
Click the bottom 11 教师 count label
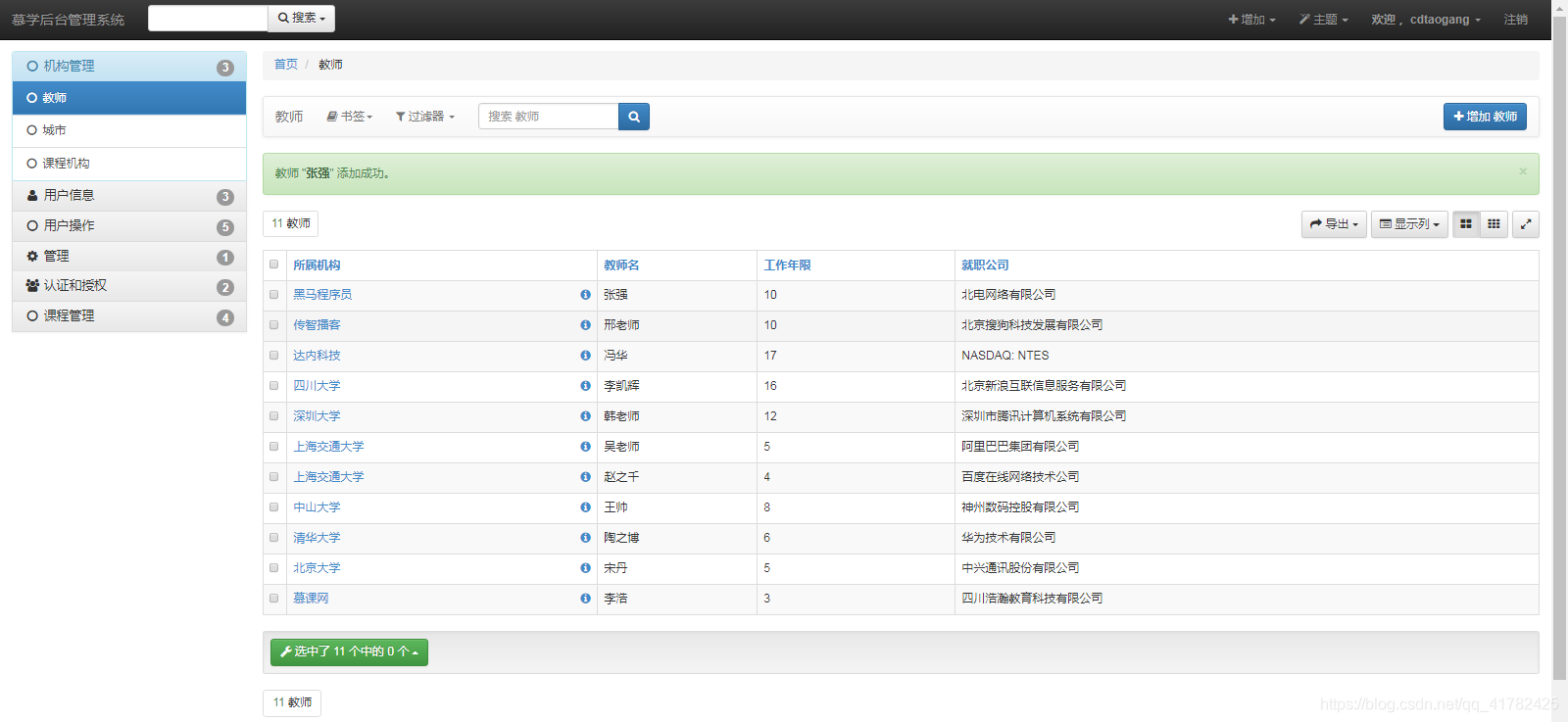pyautogui.click(x=292, y=702)
